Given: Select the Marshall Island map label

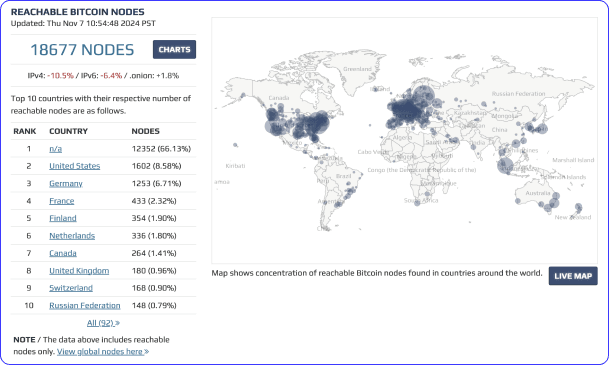Looking at the screenshot, I should click(x=573, y=160).
